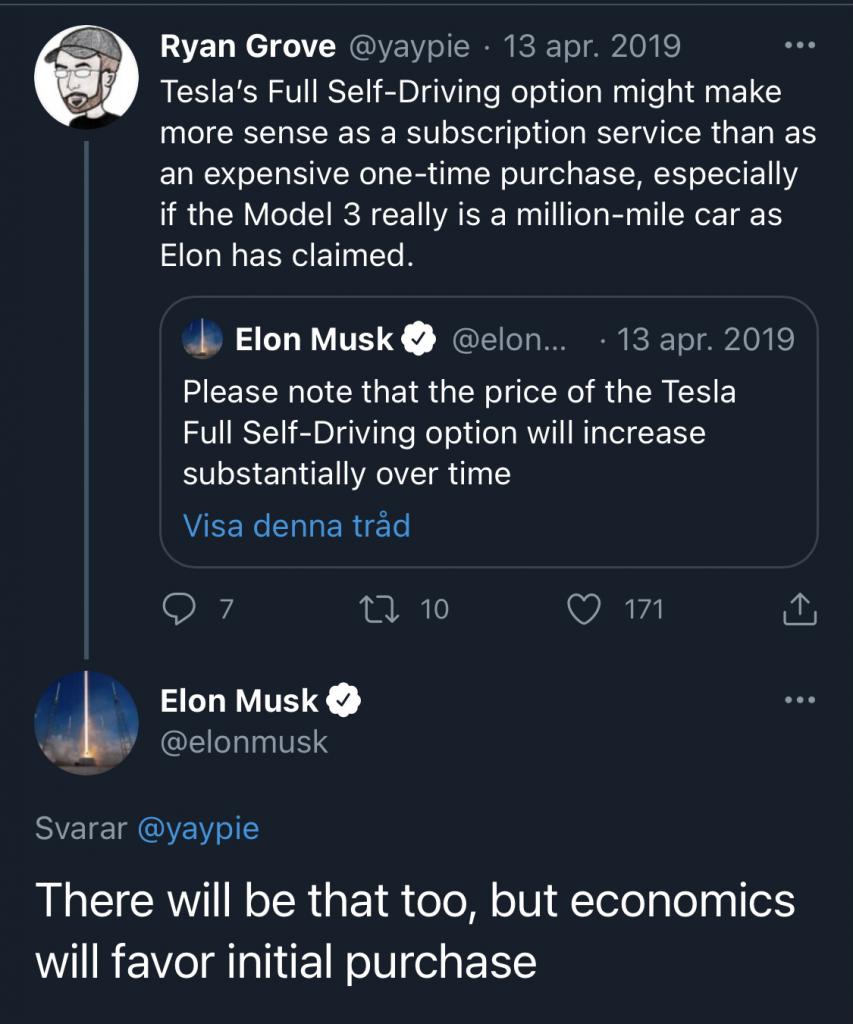This screenshot has height=1024, width=853.
Task: Open the @yaypie mention after 'Svarar'
Action: (199, 829)
